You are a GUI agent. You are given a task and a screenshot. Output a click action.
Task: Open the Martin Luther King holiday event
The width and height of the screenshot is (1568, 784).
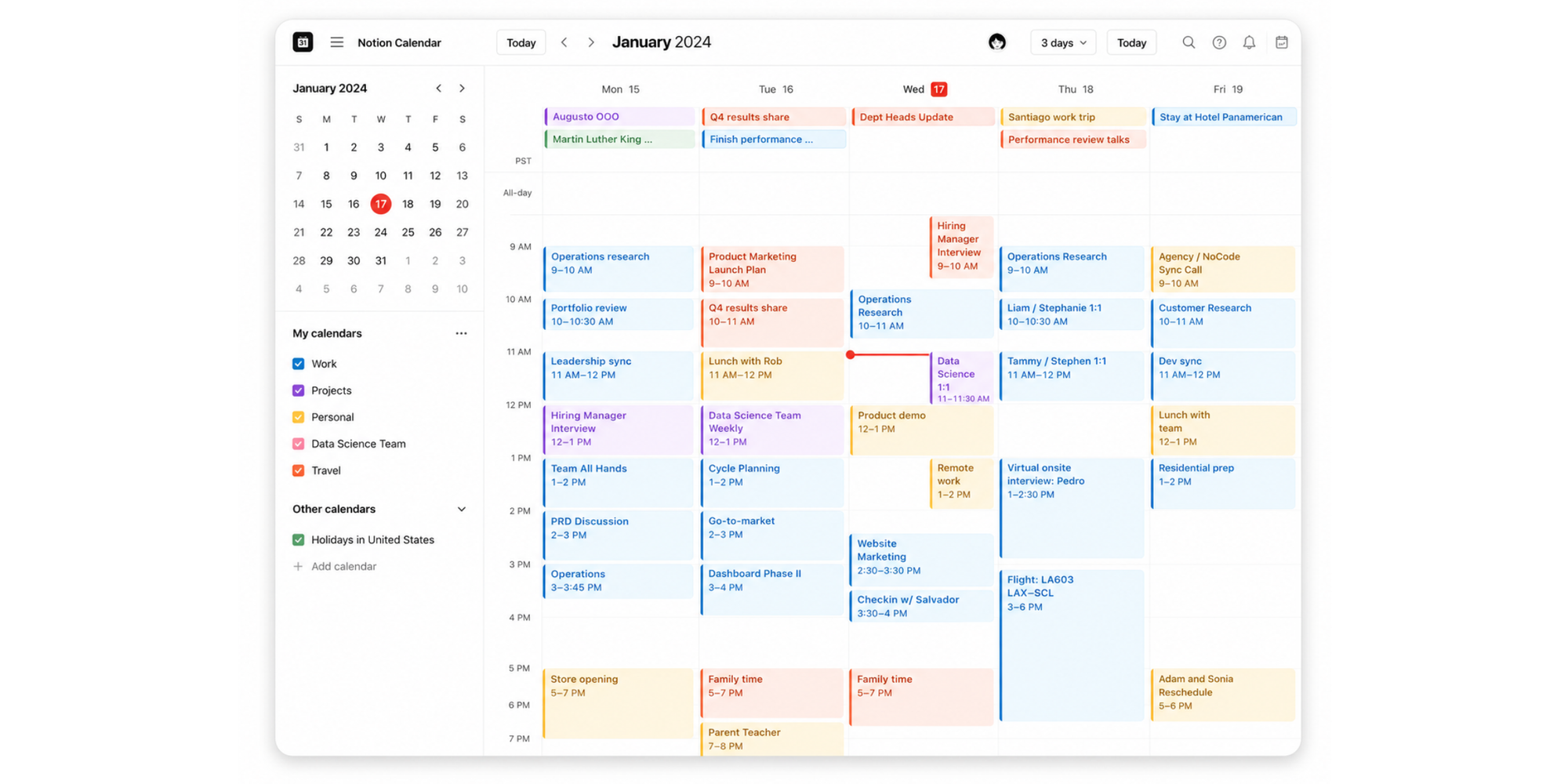coord(619,140)
